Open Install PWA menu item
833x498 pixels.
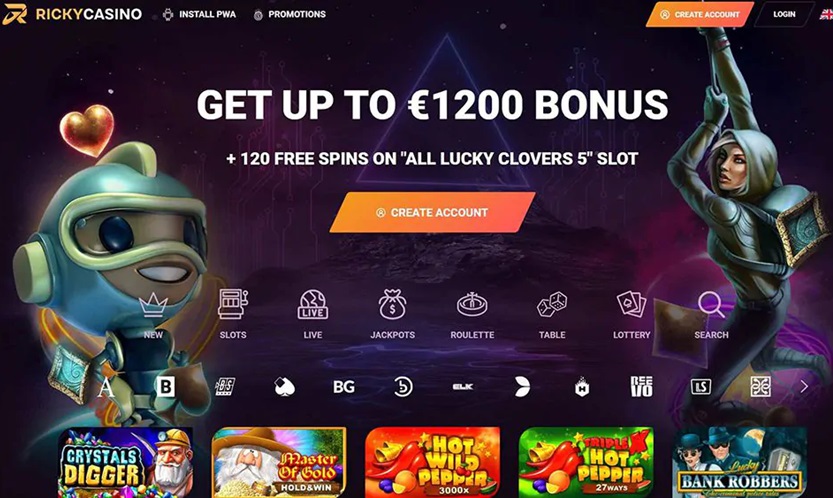coord(199,14)
